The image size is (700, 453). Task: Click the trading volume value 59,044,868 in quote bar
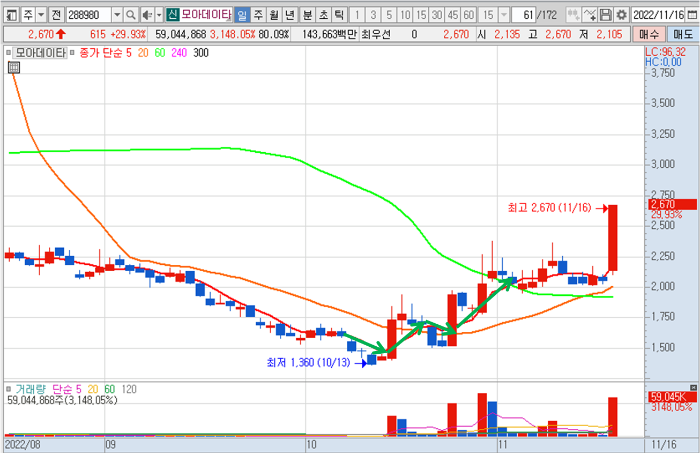coord(181,34)
